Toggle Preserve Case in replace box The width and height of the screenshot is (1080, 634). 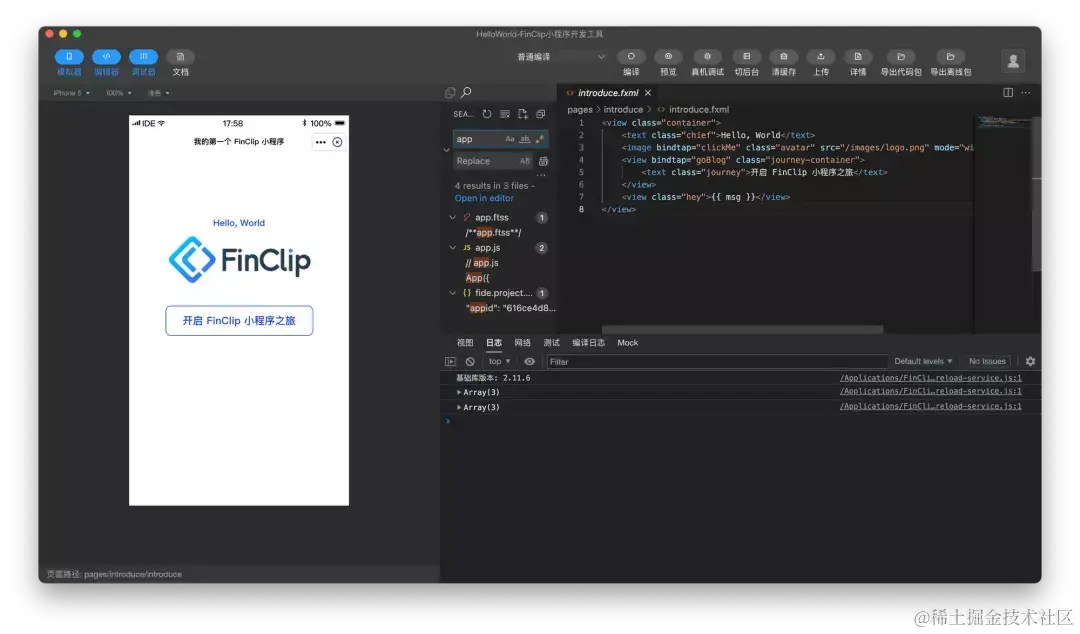(x=525, y=161)
